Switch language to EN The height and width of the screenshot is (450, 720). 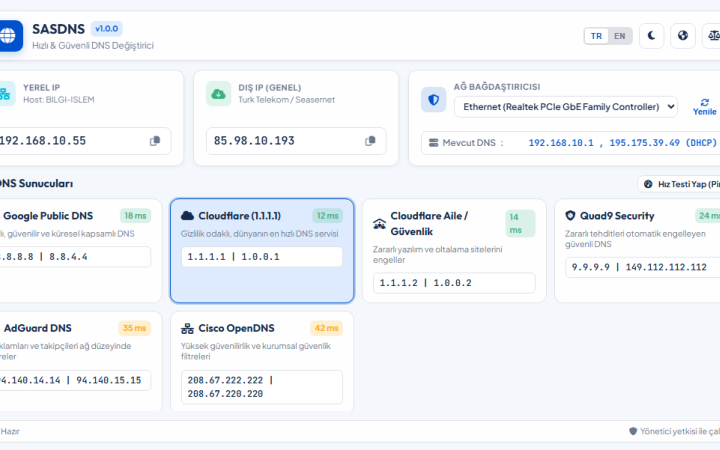click(x=619, y=36)
